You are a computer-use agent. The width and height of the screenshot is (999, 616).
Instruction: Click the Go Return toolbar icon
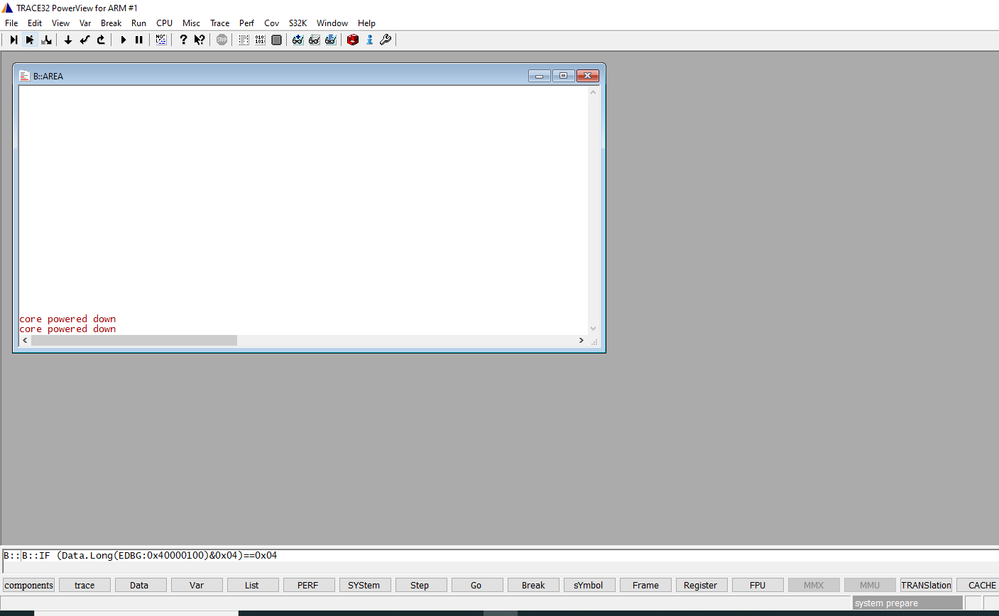(x=85, y=39)
